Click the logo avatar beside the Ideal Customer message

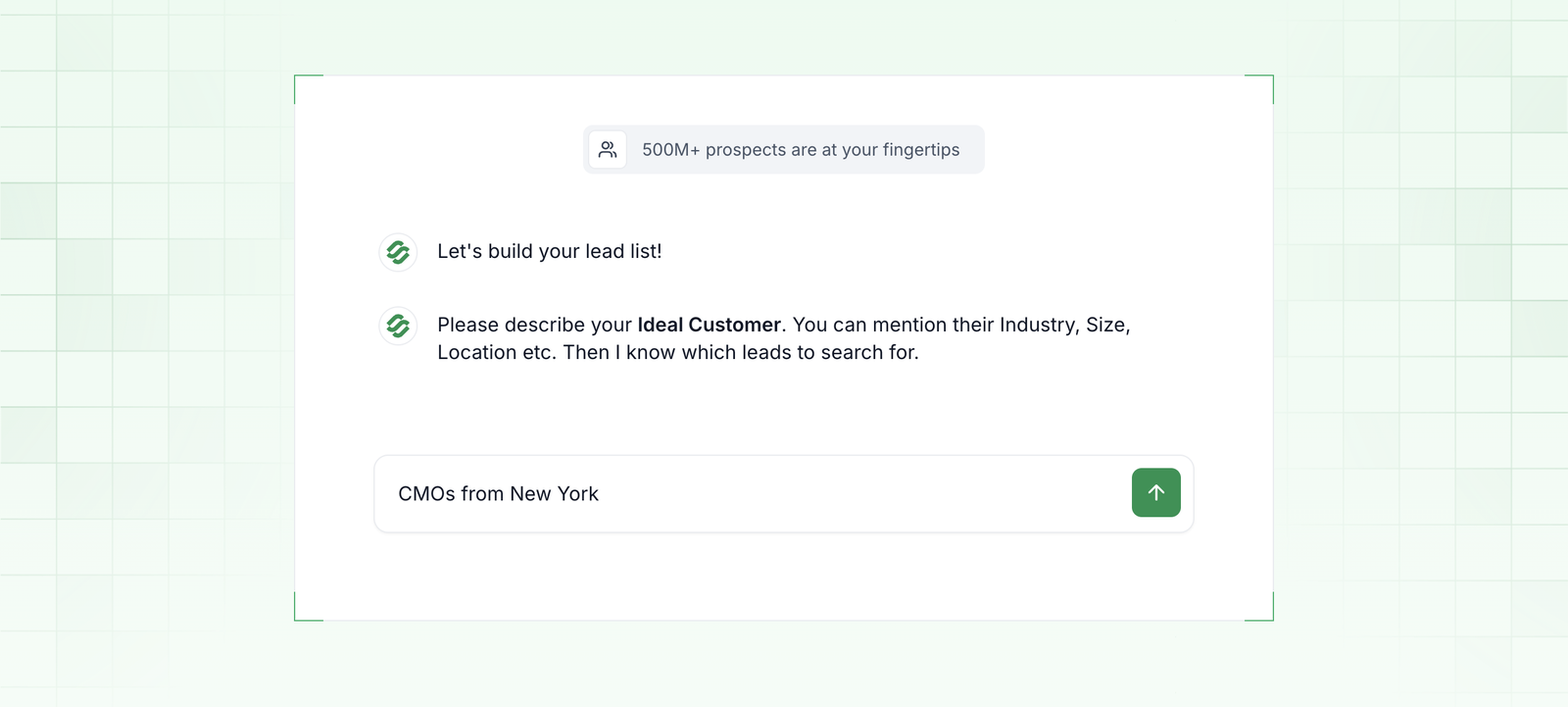click(398, 326)
